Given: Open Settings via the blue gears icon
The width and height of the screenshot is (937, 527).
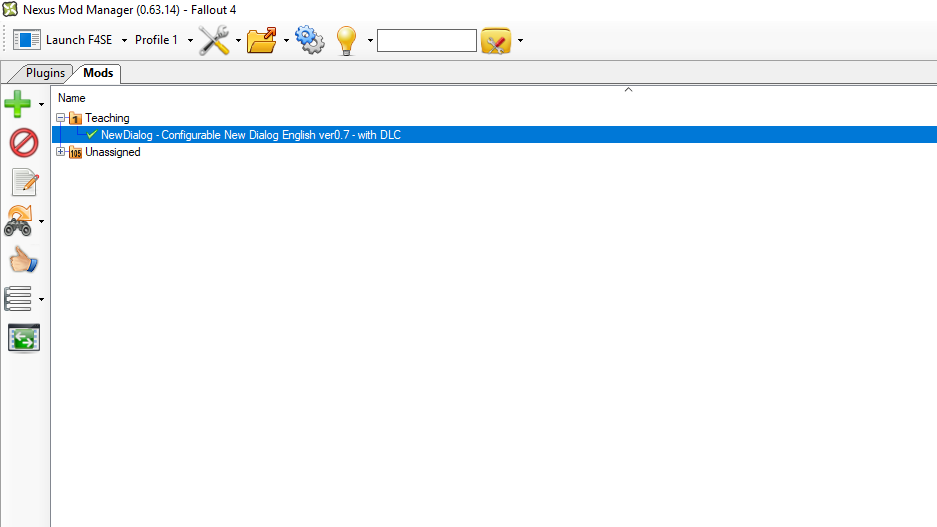Looking at the screenshot, I should click(310, 40).
